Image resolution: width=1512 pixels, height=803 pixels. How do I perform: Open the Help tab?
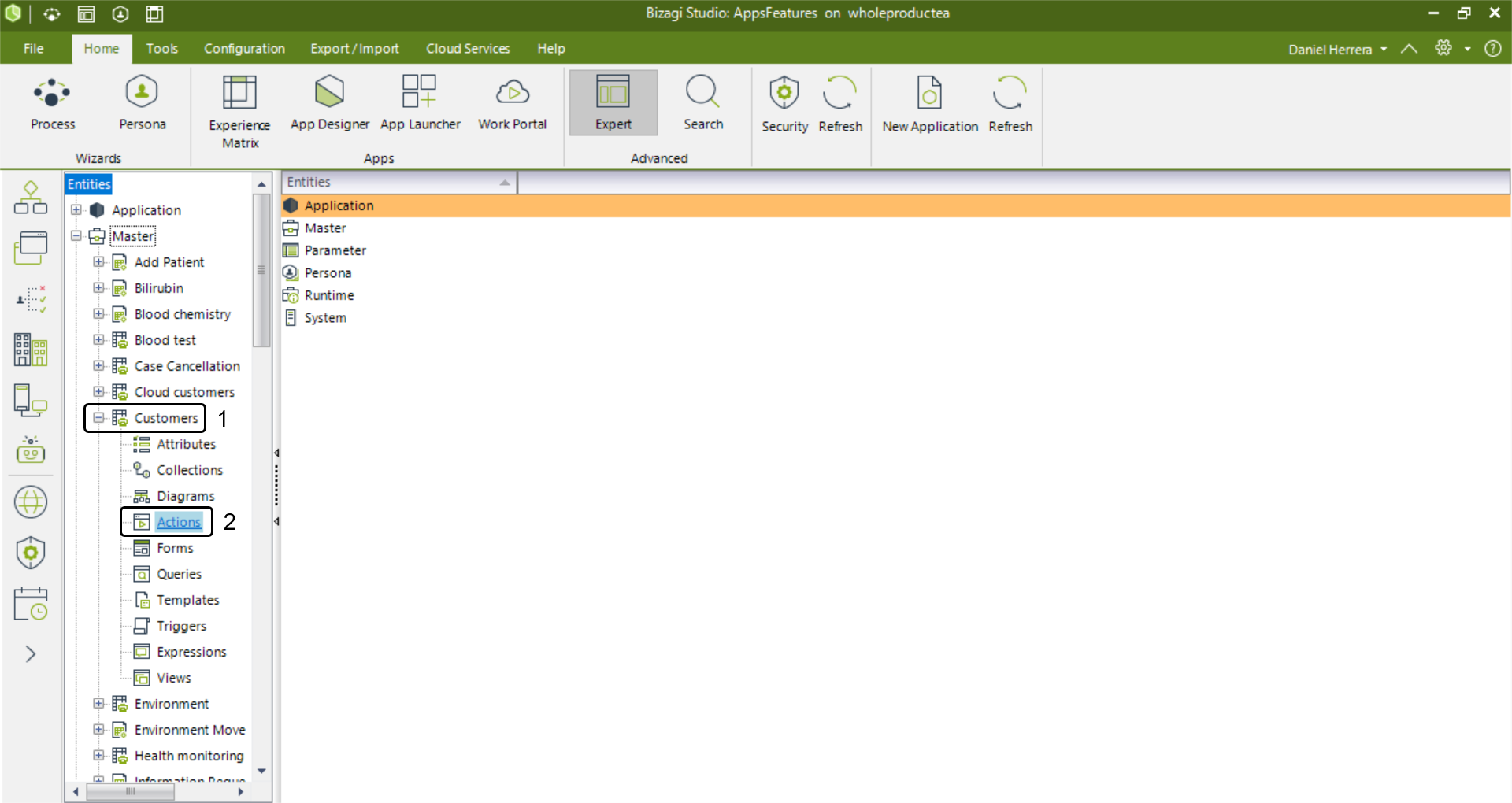coord(551,48)
